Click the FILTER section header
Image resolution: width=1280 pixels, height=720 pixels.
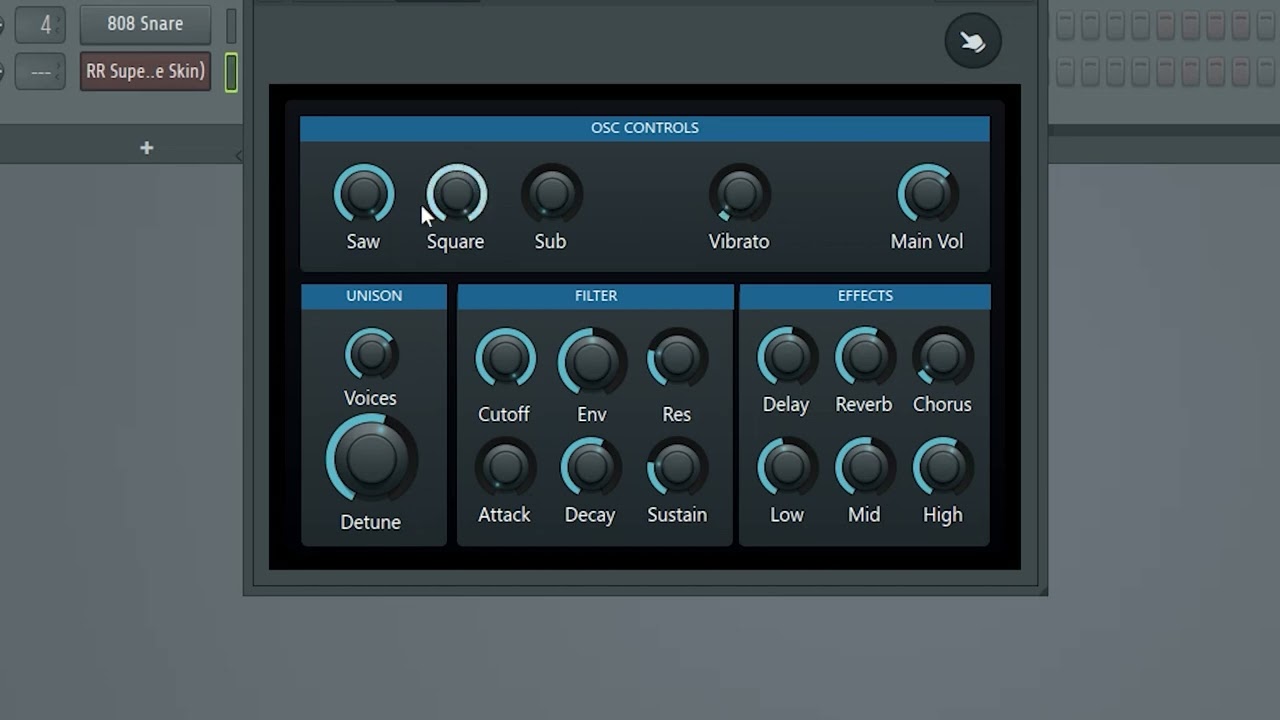click(596, 296)
